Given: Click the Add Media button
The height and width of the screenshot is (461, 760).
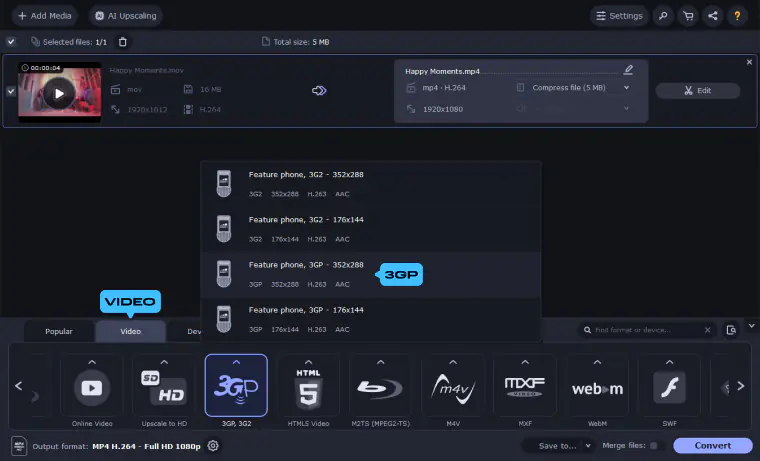Looking at the screenshot, I should [44, 16].
